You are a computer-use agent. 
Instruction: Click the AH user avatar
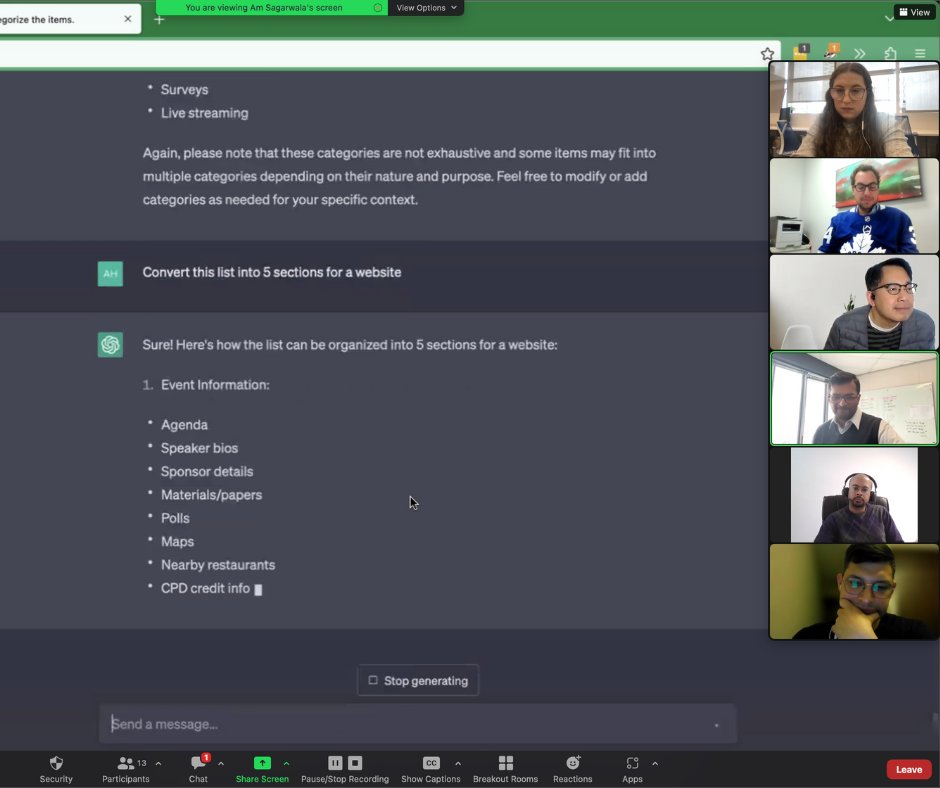[x=110, y=273]
